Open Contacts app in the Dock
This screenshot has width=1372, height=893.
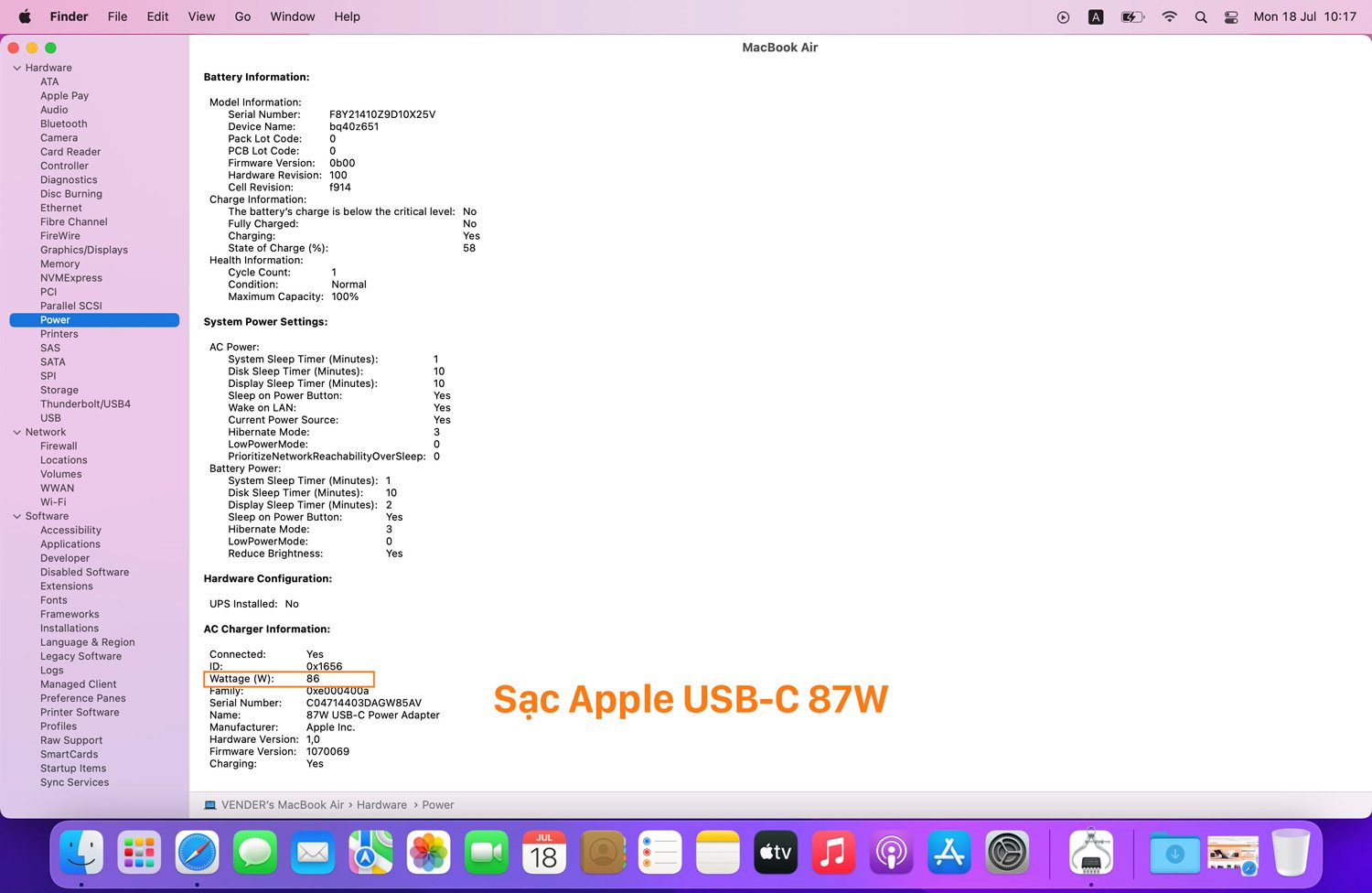coord(603,853)
